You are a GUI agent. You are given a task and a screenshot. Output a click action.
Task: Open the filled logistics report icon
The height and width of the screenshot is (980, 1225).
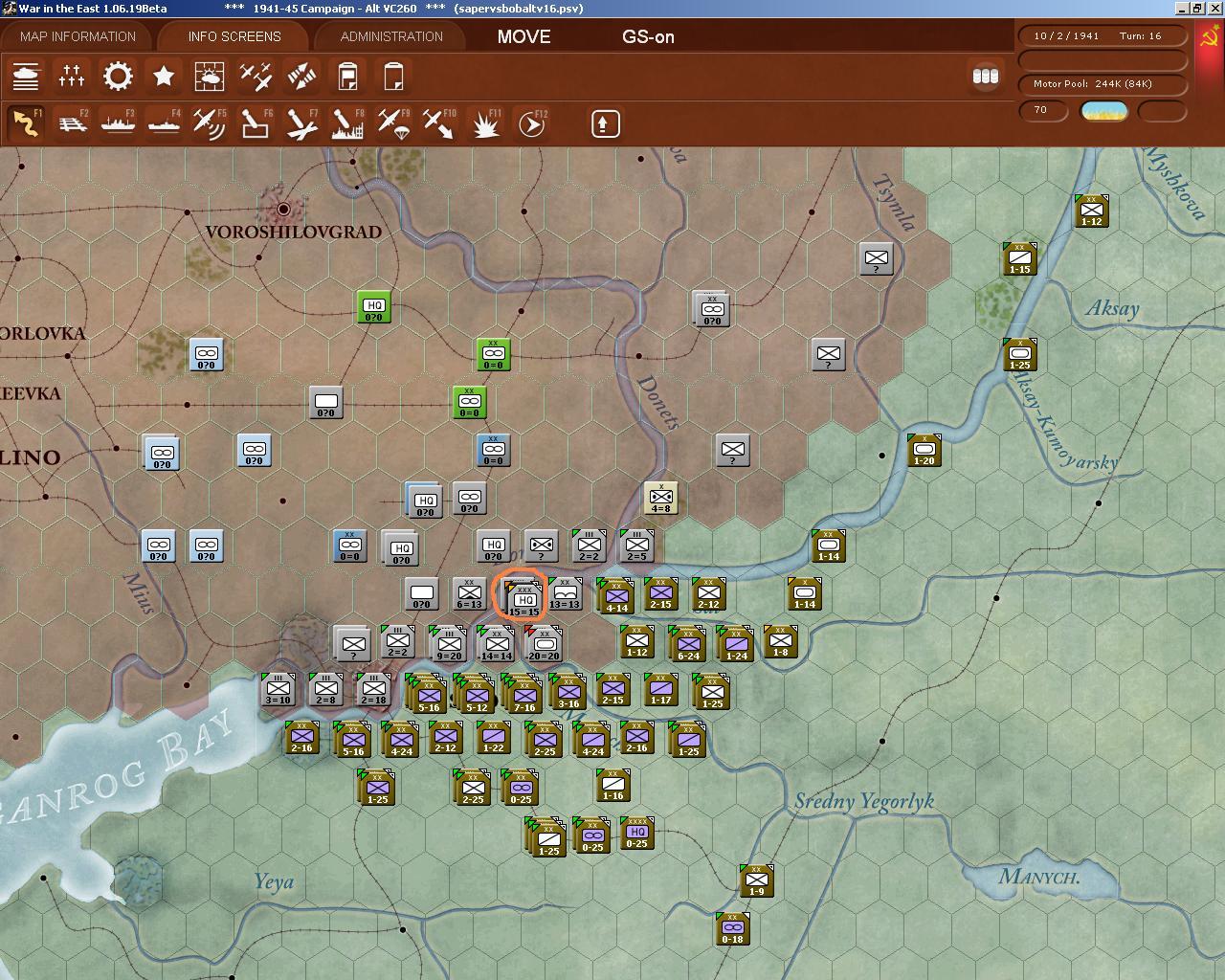tap(347, 76)
